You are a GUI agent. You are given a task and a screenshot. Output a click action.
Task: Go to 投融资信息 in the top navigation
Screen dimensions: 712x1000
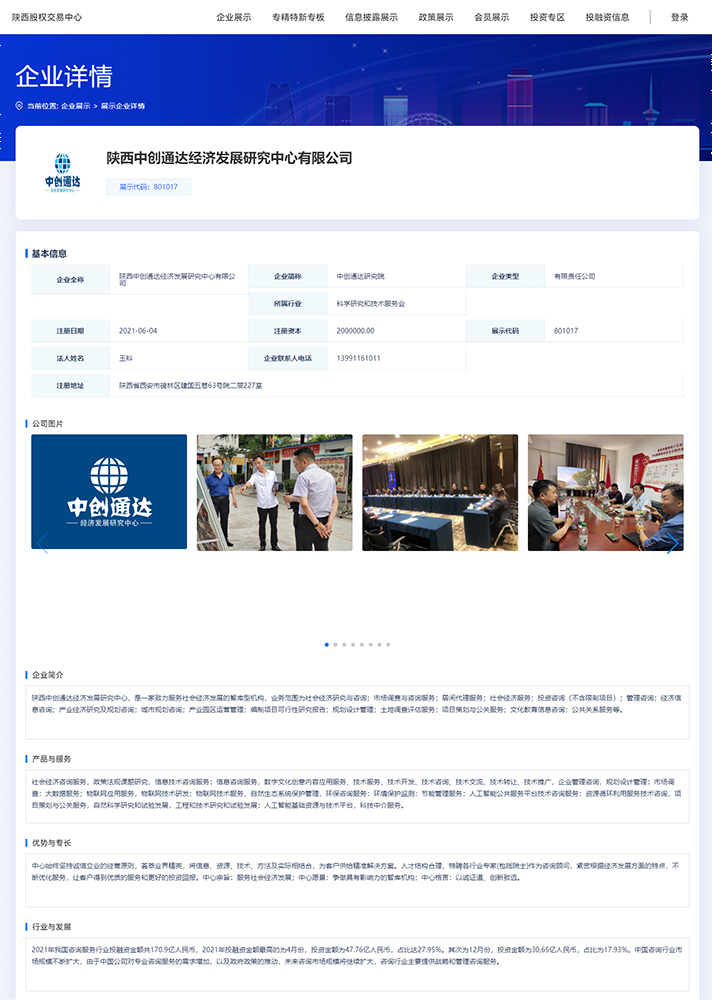(607, 17)
